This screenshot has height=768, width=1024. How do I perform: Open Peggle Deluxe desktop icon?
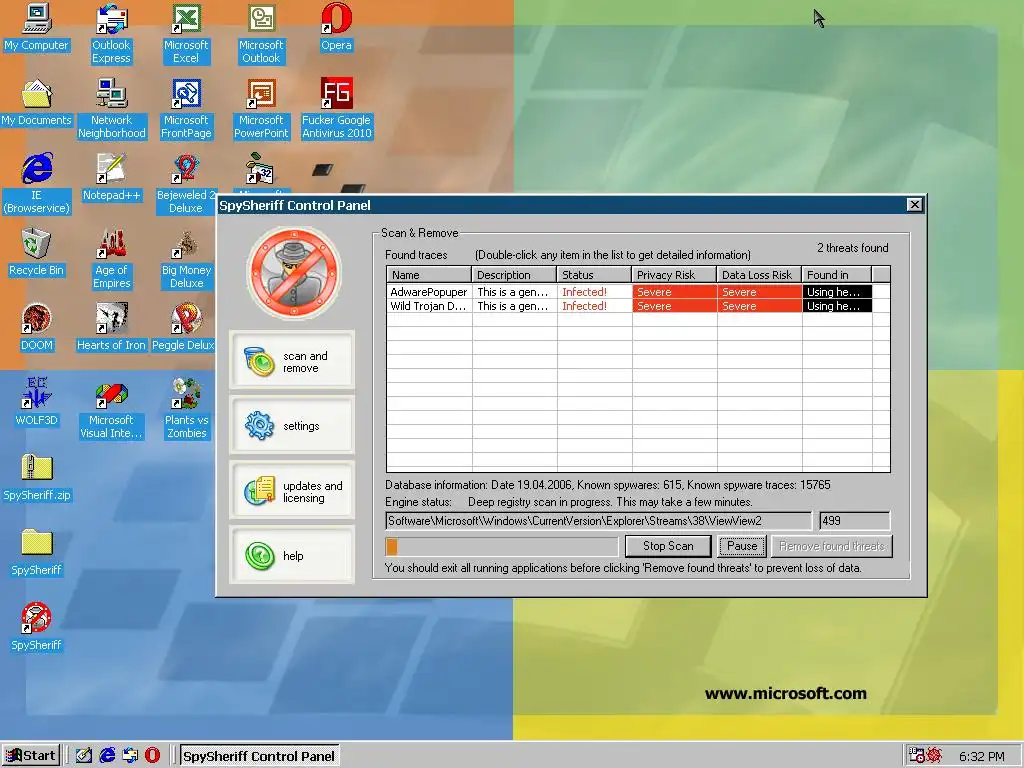pos(184,327)
